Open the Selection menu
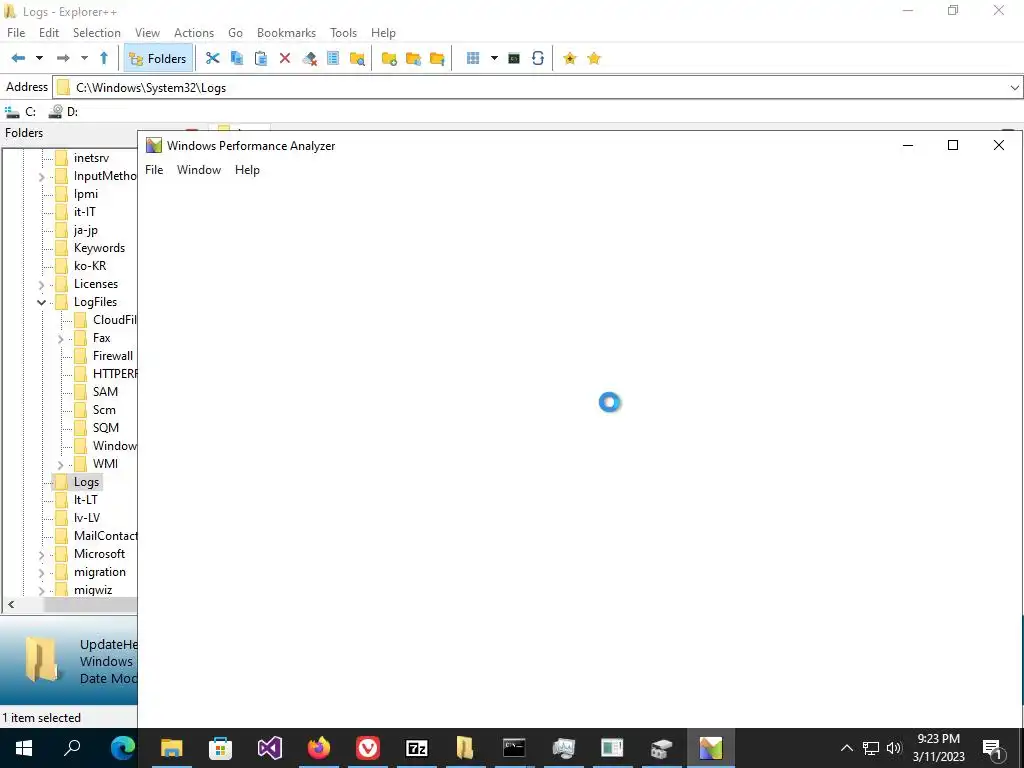1024x768 pixels. 97,33
